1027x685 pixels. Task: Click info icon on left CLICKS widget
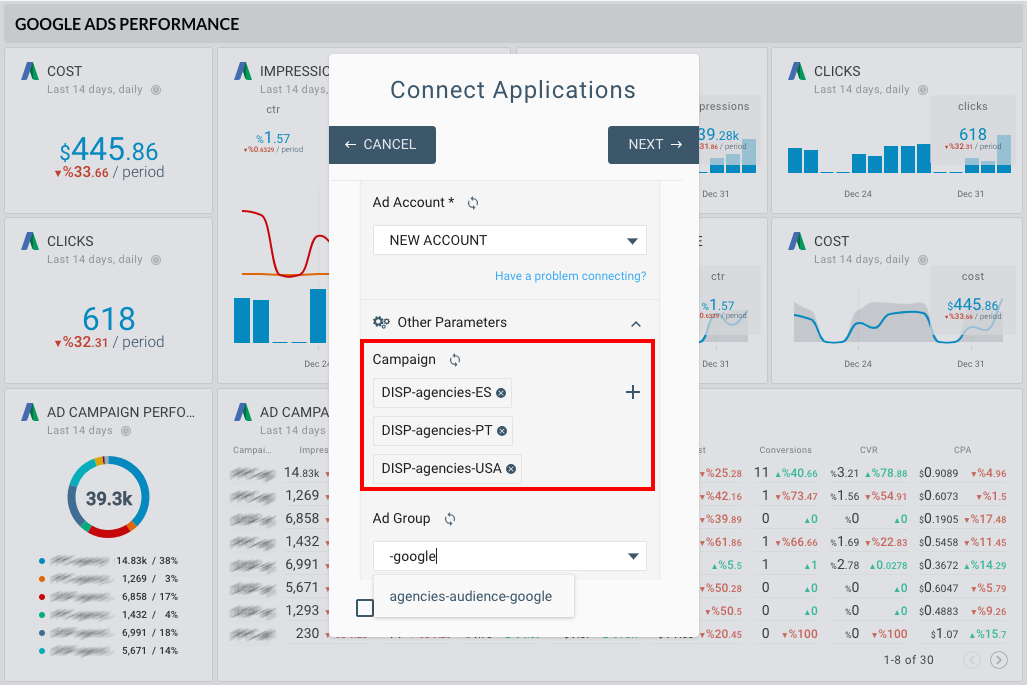(x=156, y=260)
